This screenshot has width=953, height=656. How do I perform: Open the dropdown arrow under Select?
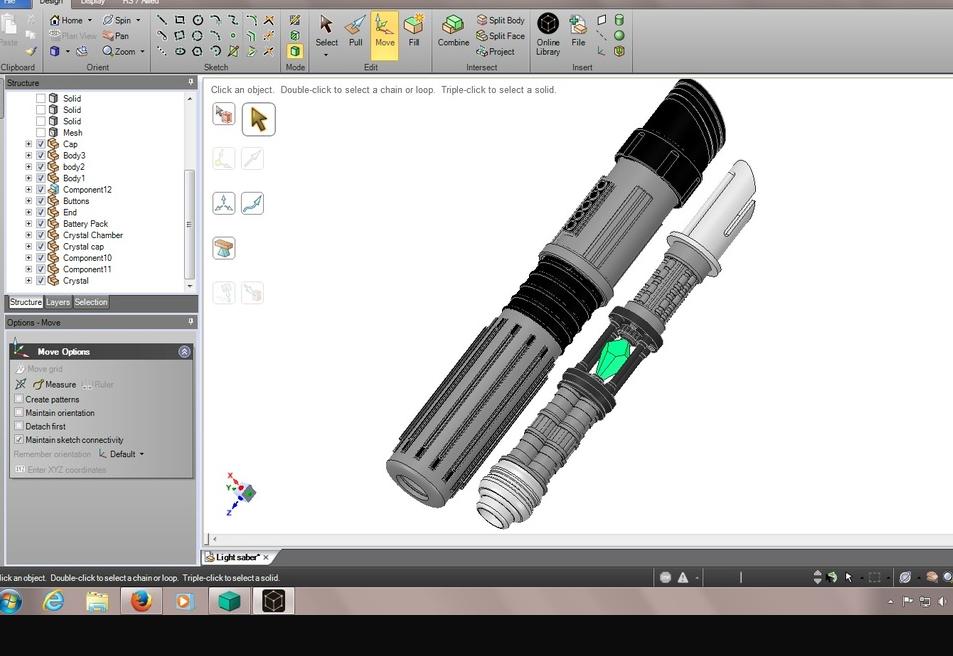point(326,55)
